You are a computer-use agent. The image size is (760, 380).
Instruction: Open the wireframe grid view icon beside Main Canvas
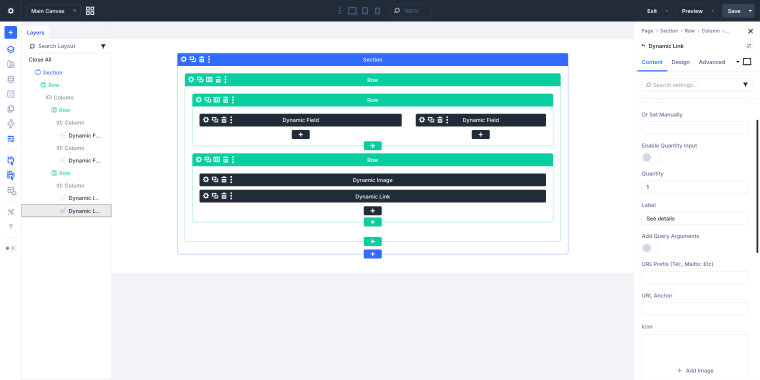(x=90, y=11)
